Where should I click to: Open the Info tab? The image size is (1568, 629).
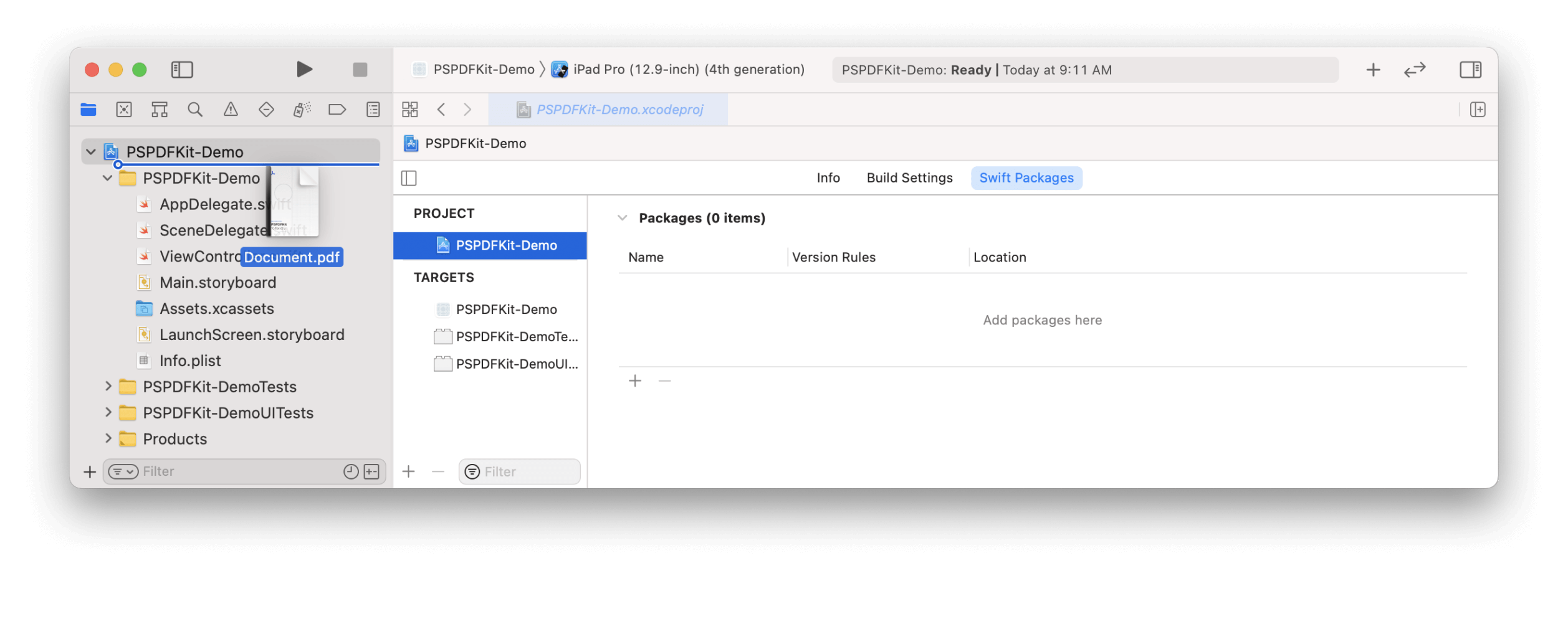(828, 177)
